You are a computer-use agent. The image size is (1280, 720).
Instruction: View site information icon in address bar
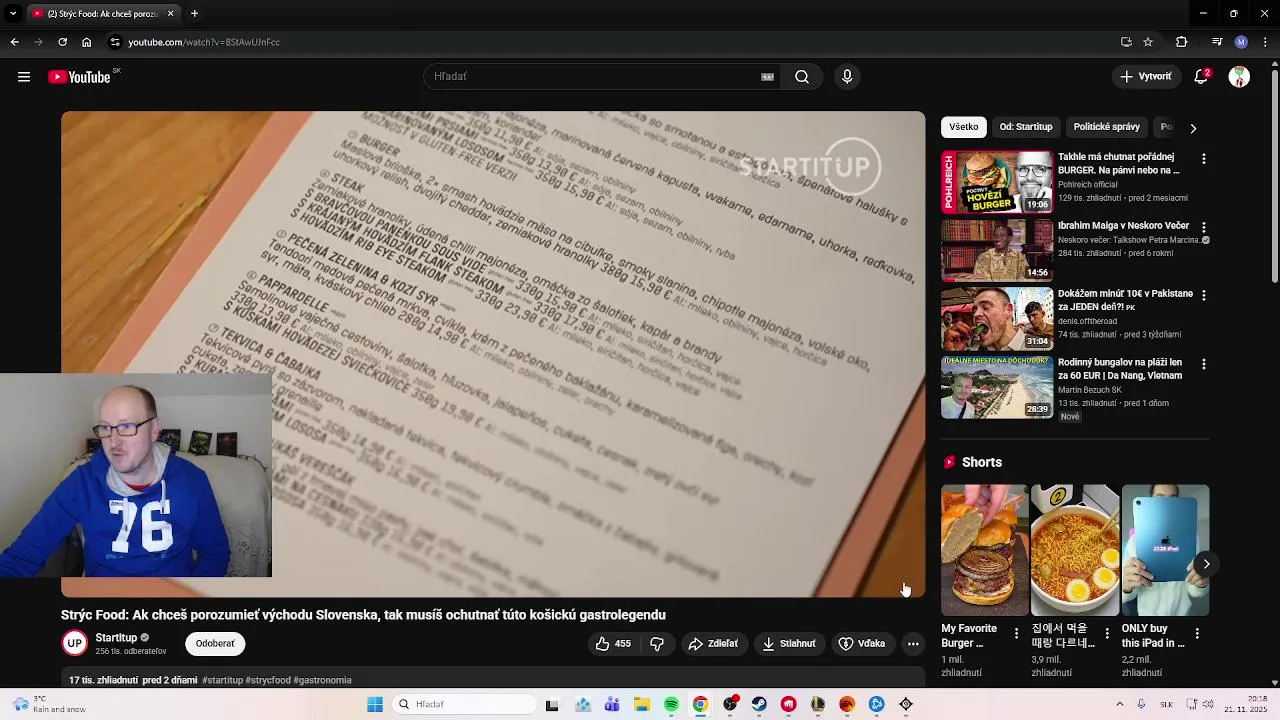tap(115, 42)
